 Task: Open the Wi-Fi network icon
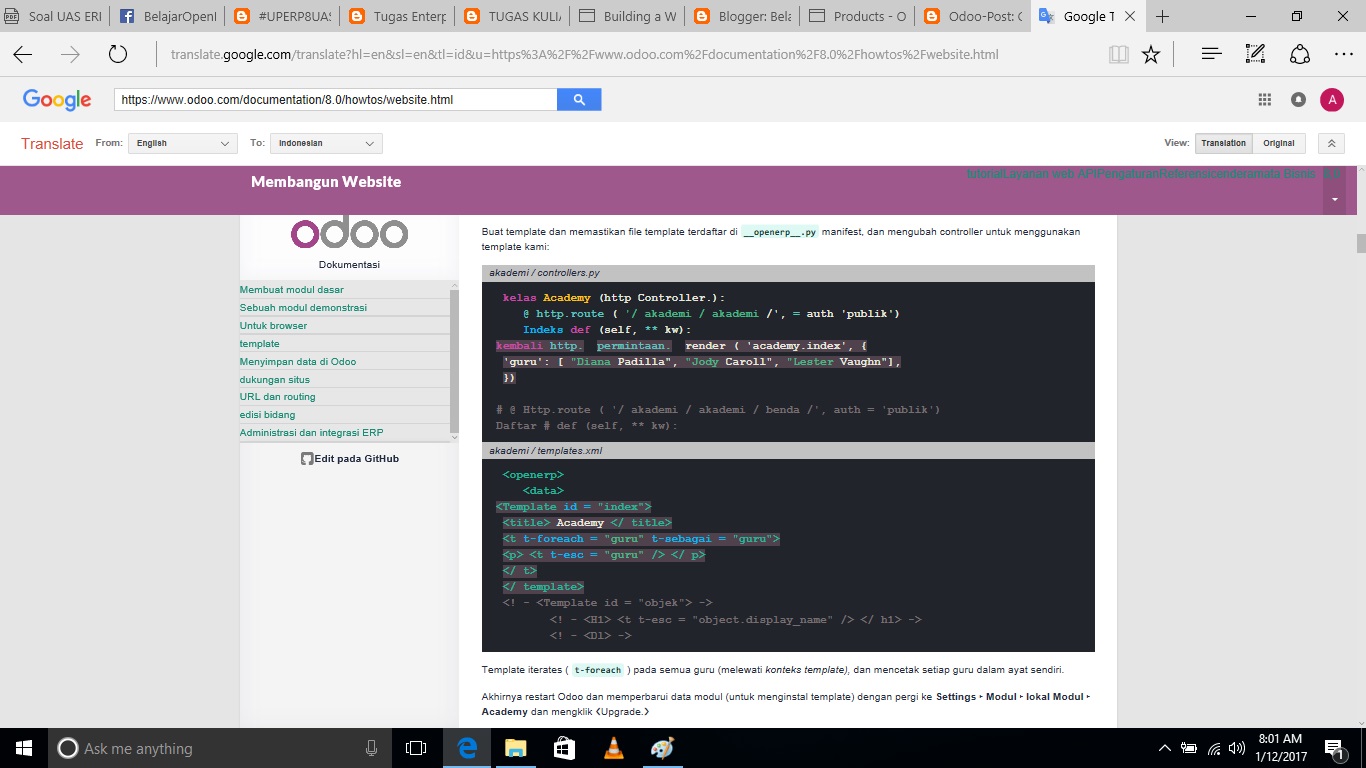click(x=1213, y=748)
